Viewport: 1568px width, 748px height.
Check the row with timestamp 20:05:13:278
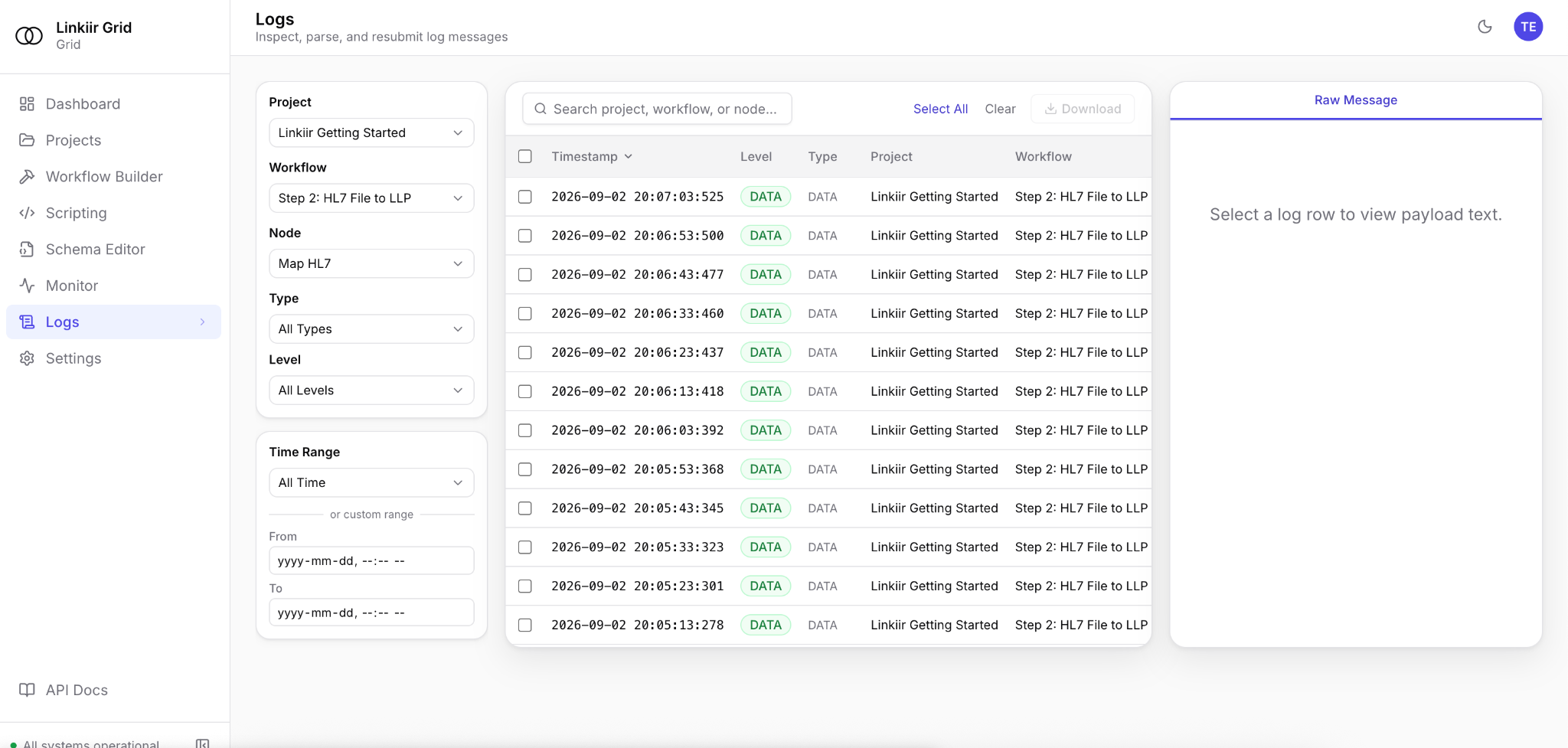click(x=525, y=626)
